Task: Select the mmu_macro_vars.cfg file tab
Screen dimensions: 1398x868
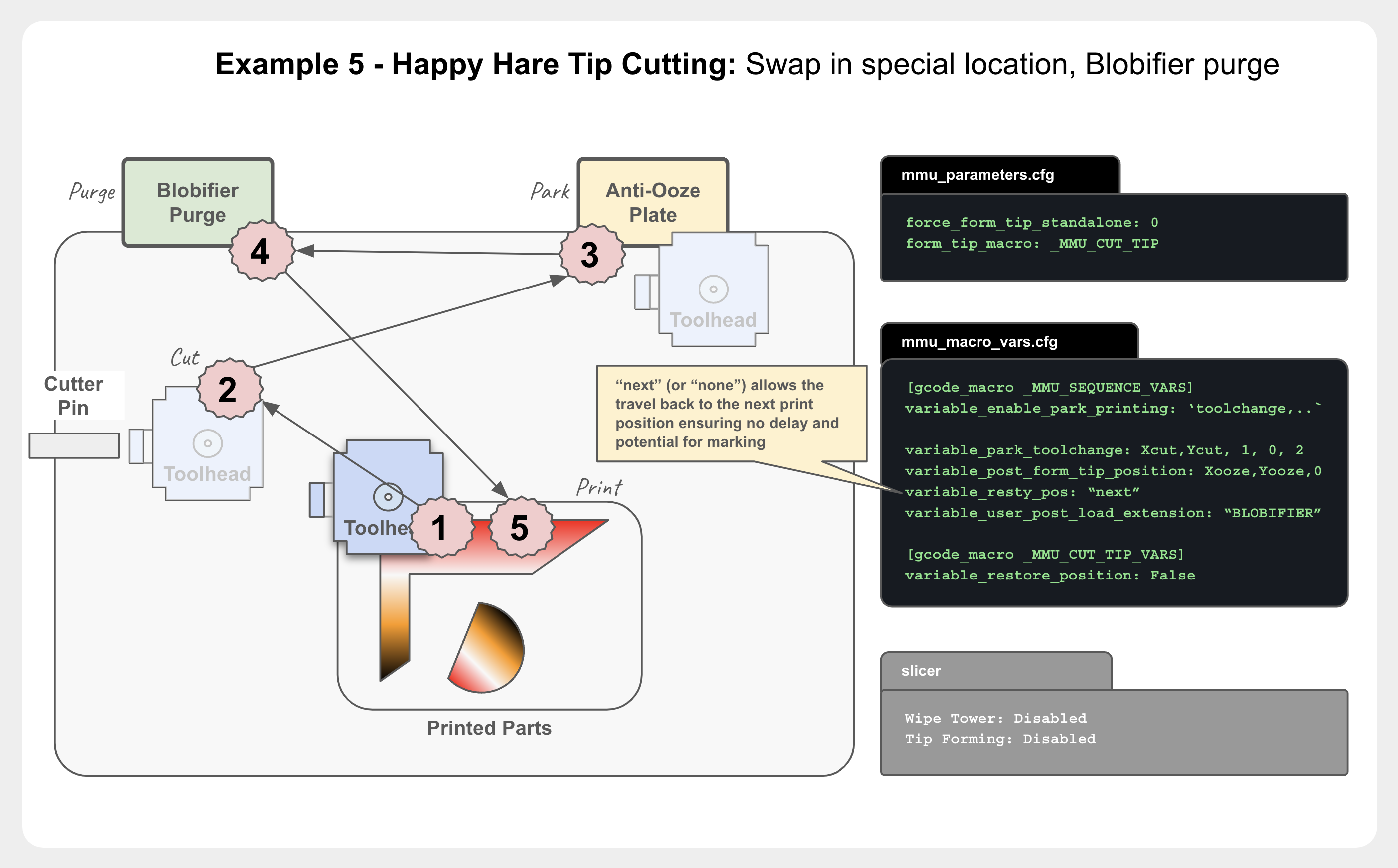Action: pos(1009,342)
